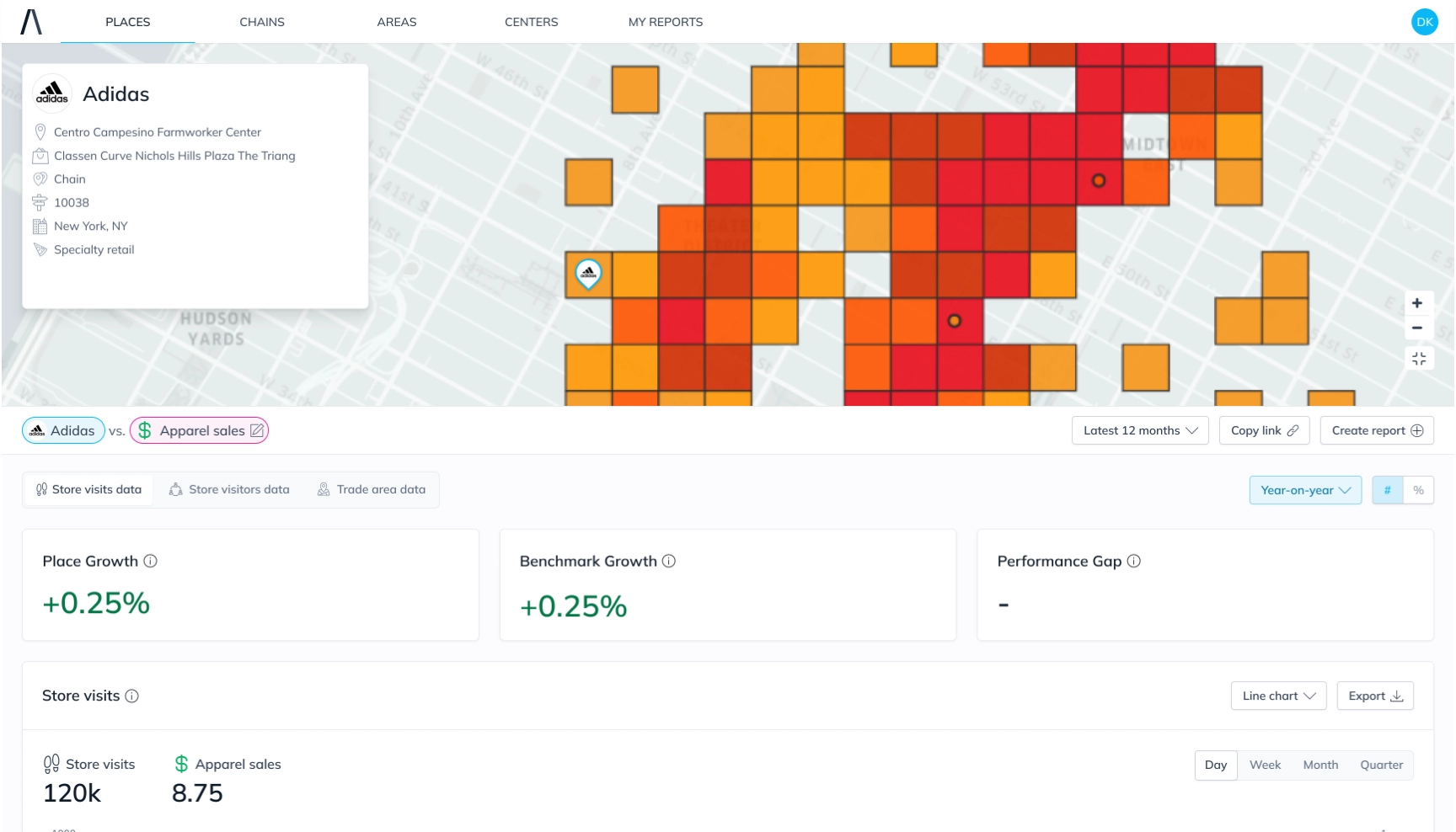The image size is (1456, 832).
Task: Click the 'Specialty retail' text in info card
Action: click(94, 249)
